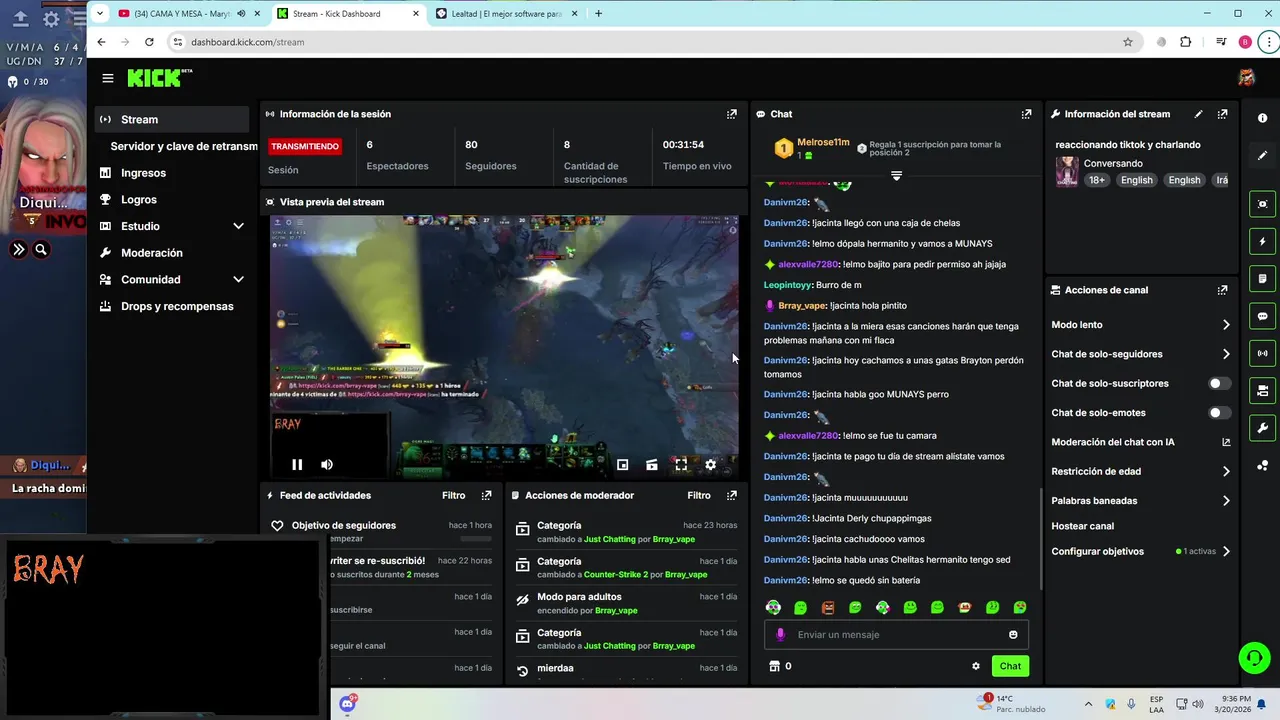Expand Modo lento options
The width and height of the screenshot is (1280, 720).
click(1226, 325)
